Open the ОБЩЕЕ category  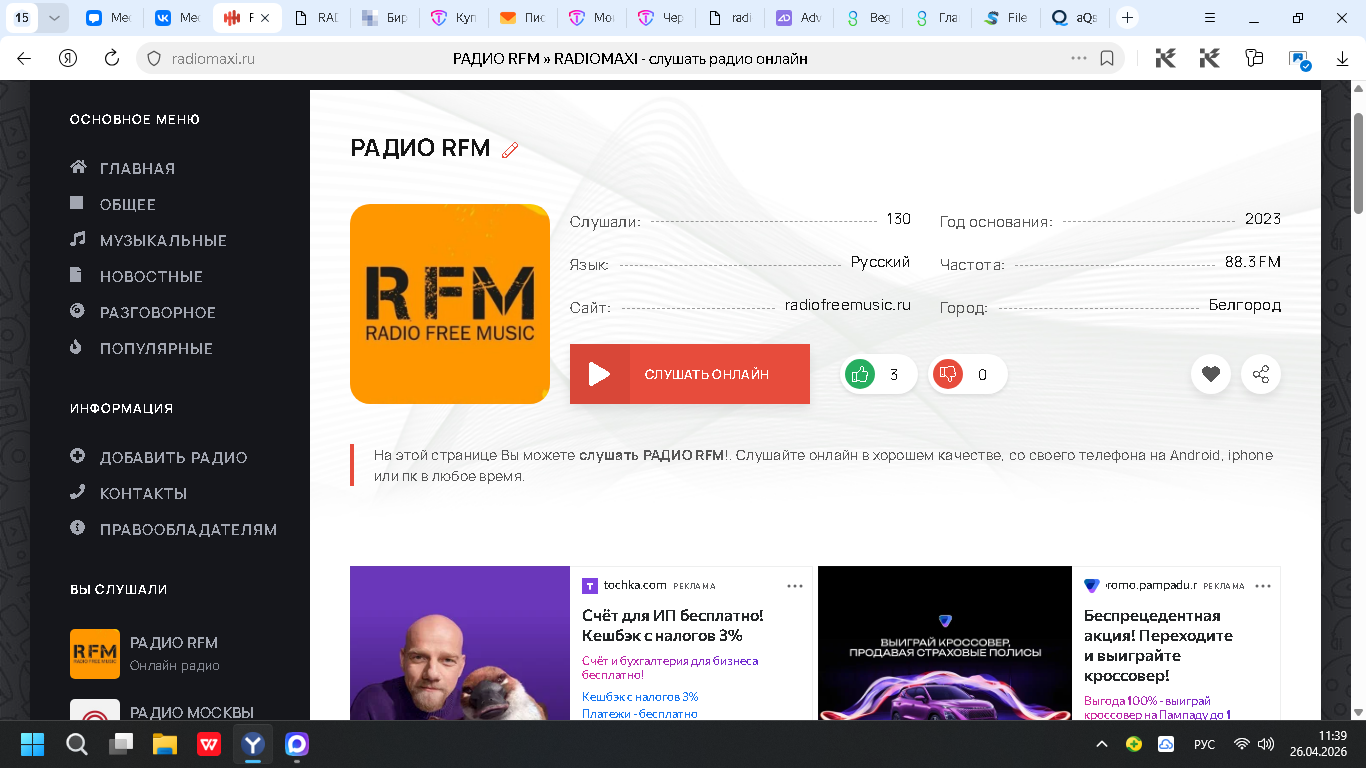pyautogui.click(x=128, y=205)
